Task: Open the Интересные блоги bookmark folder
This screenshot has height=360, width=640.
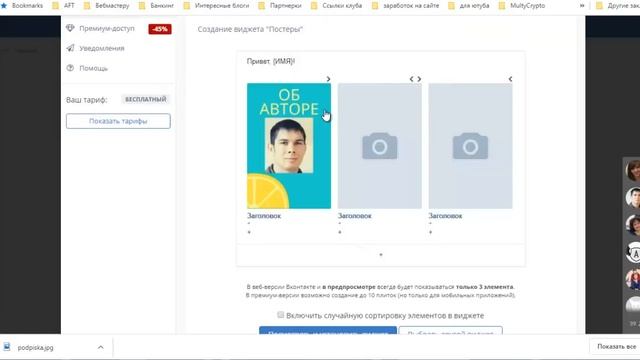Action: (216, 6)
